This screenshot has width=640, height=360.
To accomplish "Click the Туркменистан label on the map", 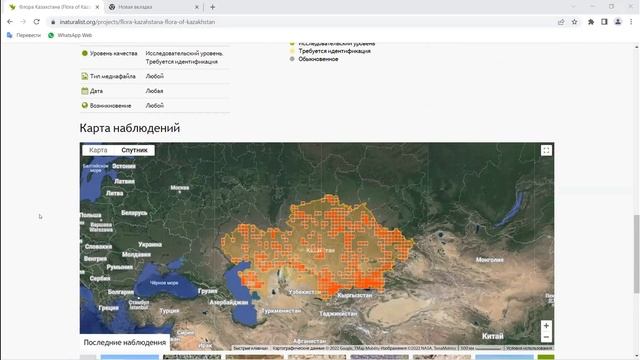I will click(x=281, y=311).
